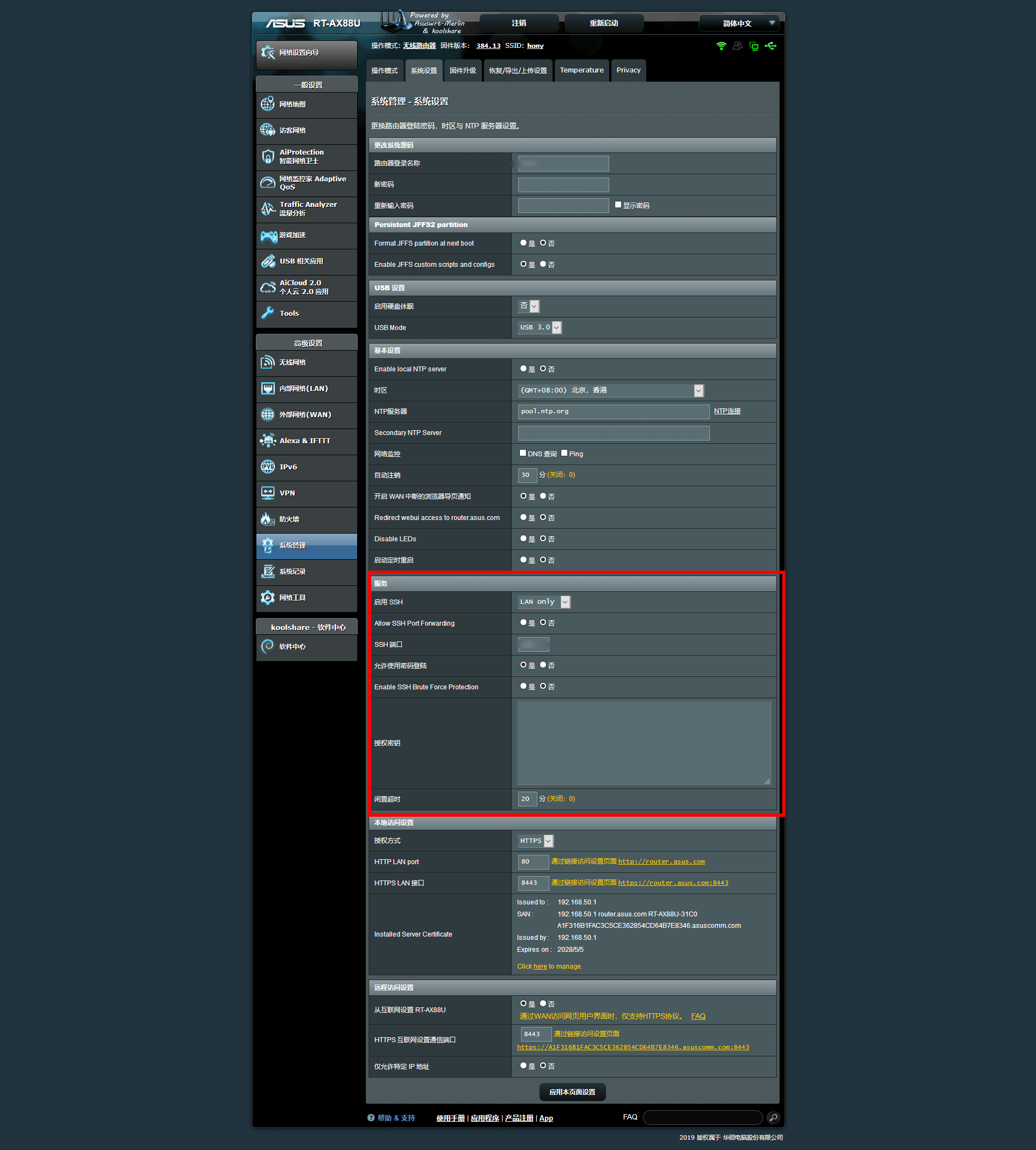Click the IPv6 icon
Image resolution: width=1036 pixels, height=1150 pixels.
(x=267, y=467)
